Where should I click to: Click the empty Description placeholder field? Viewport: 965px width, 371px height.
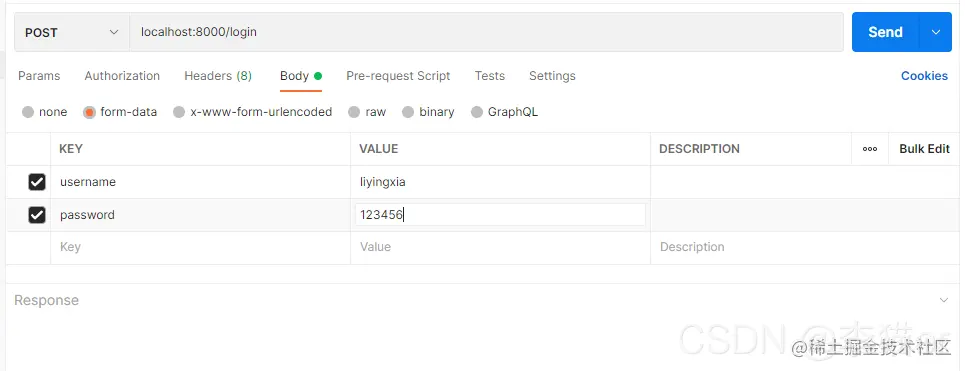(x=806, y=247)
